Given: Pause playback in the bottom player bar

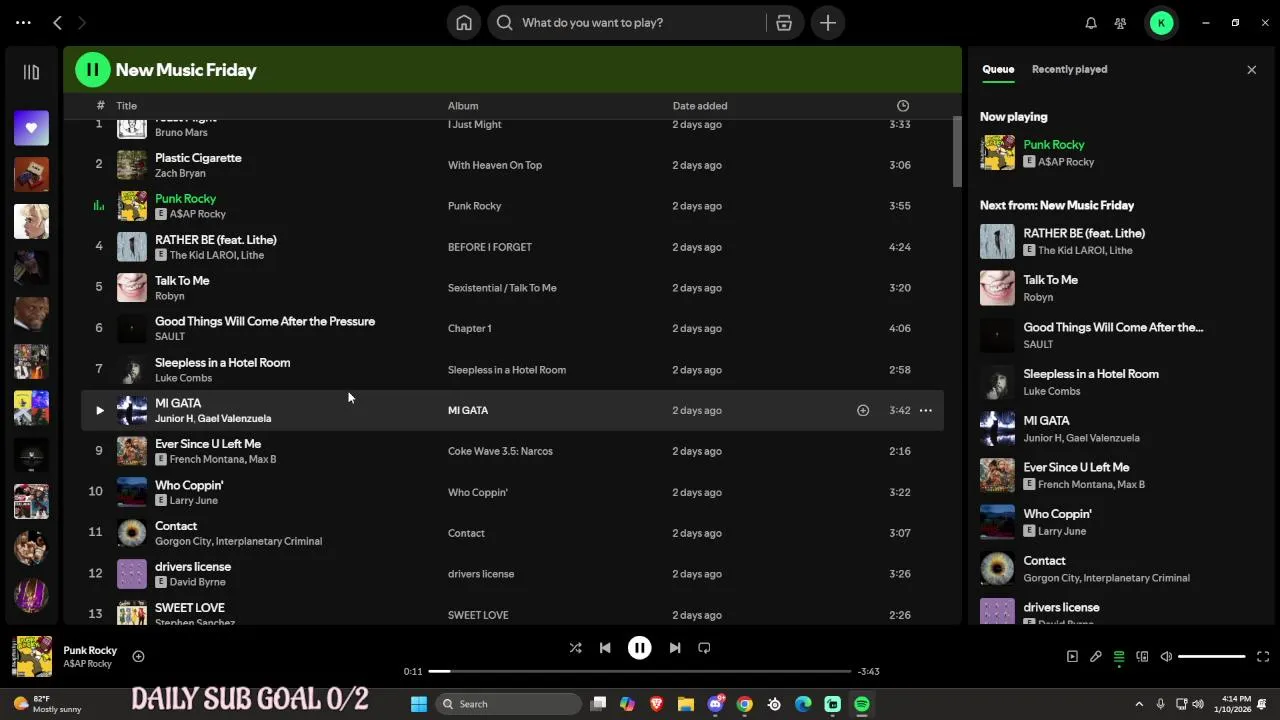Looking at the screenshot, I should click(639, 648).
